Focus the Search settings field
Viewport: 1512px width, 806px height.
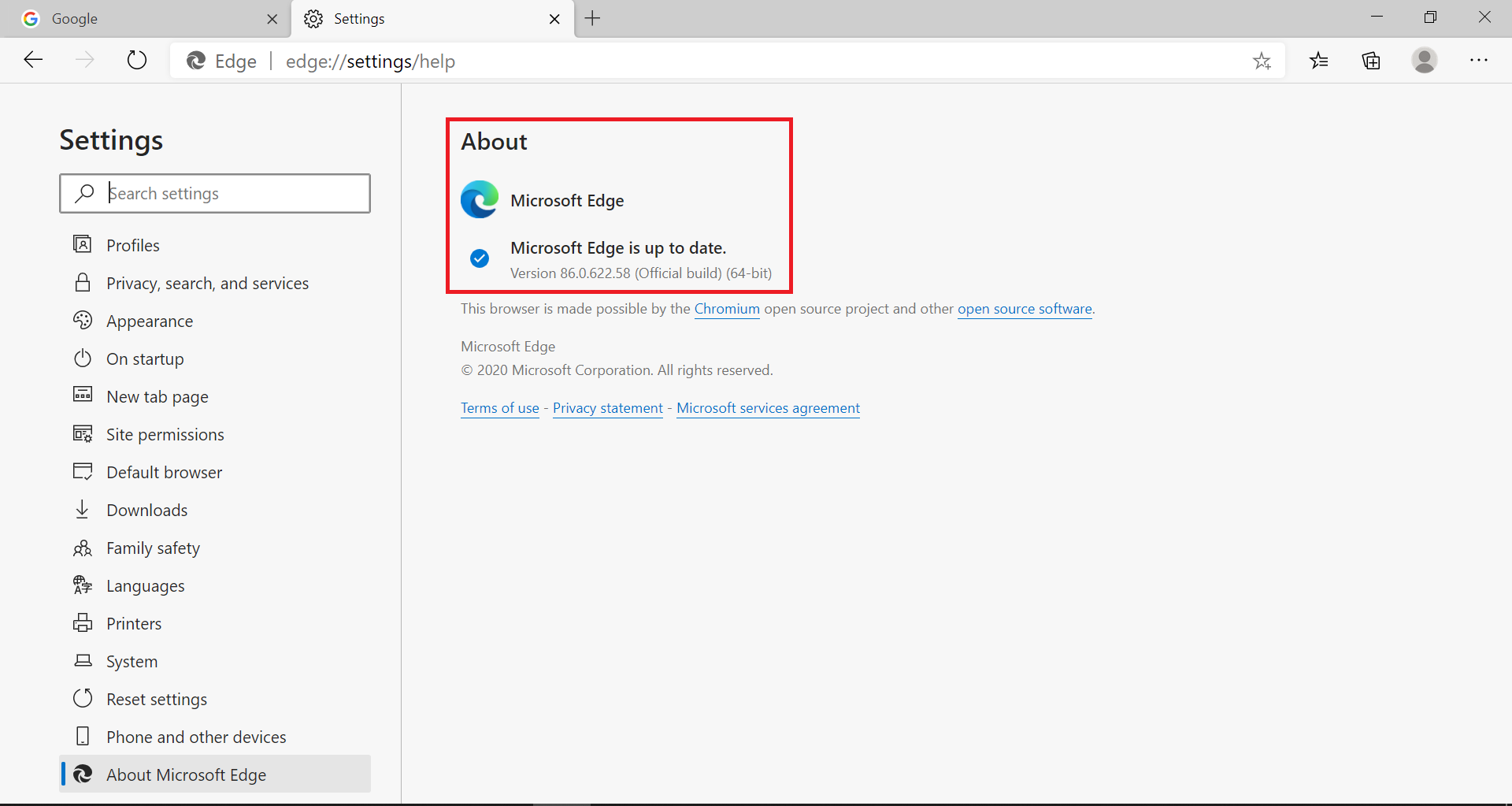tap(215, 193)
